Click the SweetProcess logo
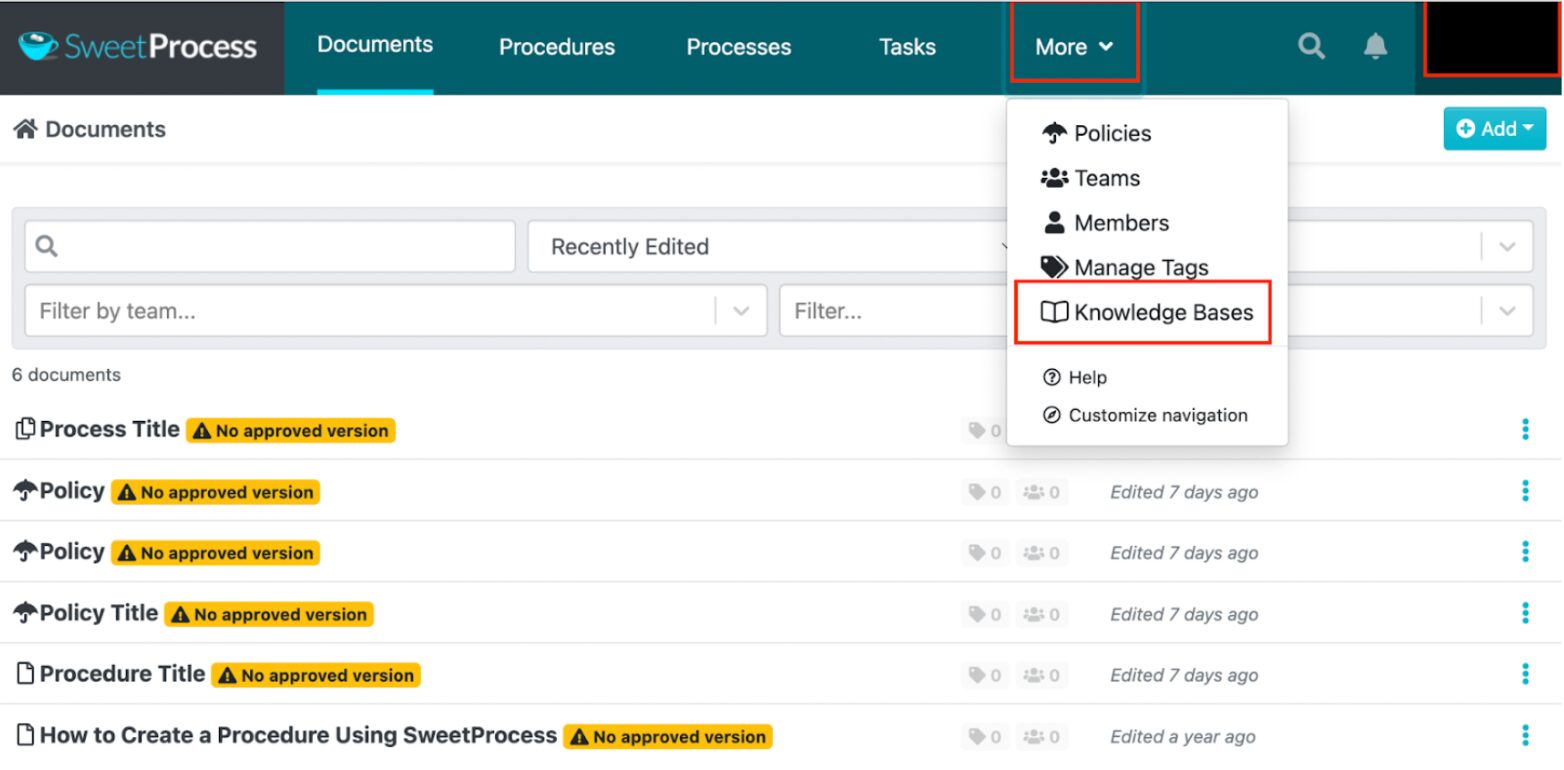Image resolution: width=1564 pixels, height=770 pixels. (139, 46)
